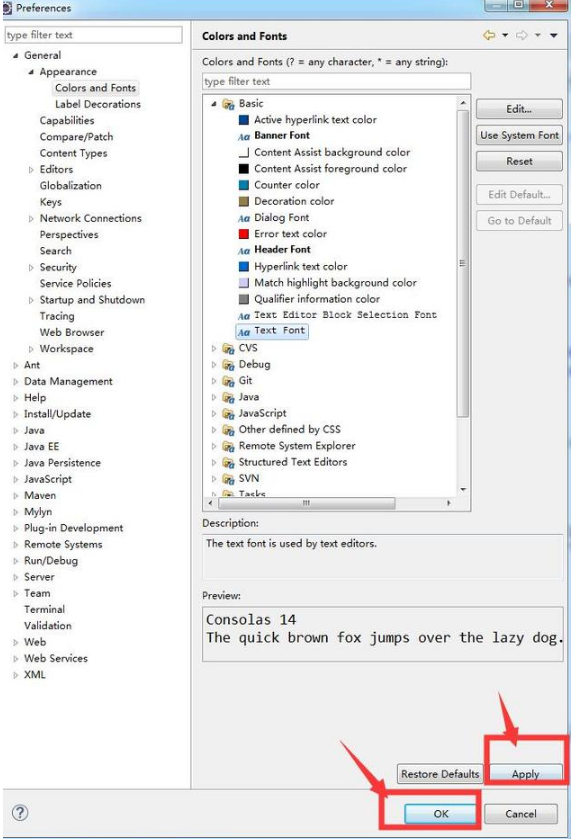Viewport: 571px width, 839px height.
Task: Click the Remote System Explorer folder icon
Action: point(229,446)
